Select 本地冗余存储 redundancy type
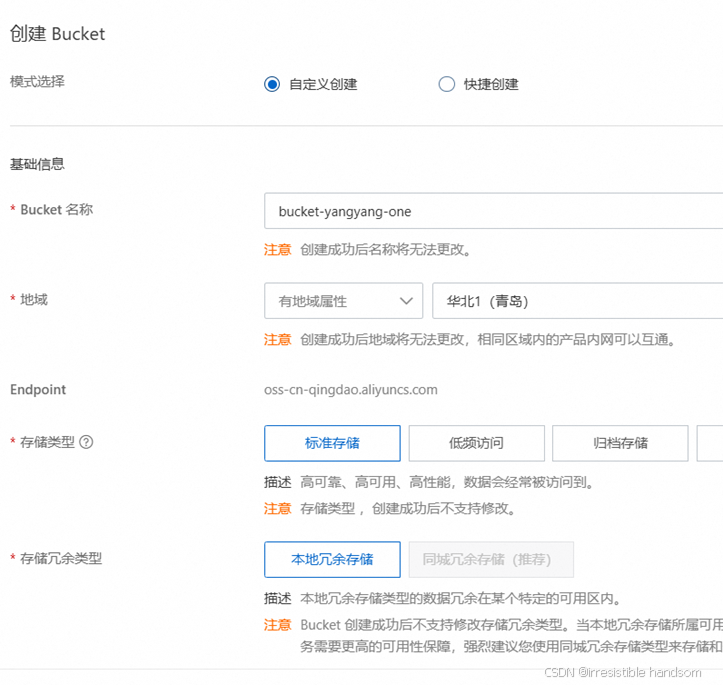The image size is (723, 685). 332,559
